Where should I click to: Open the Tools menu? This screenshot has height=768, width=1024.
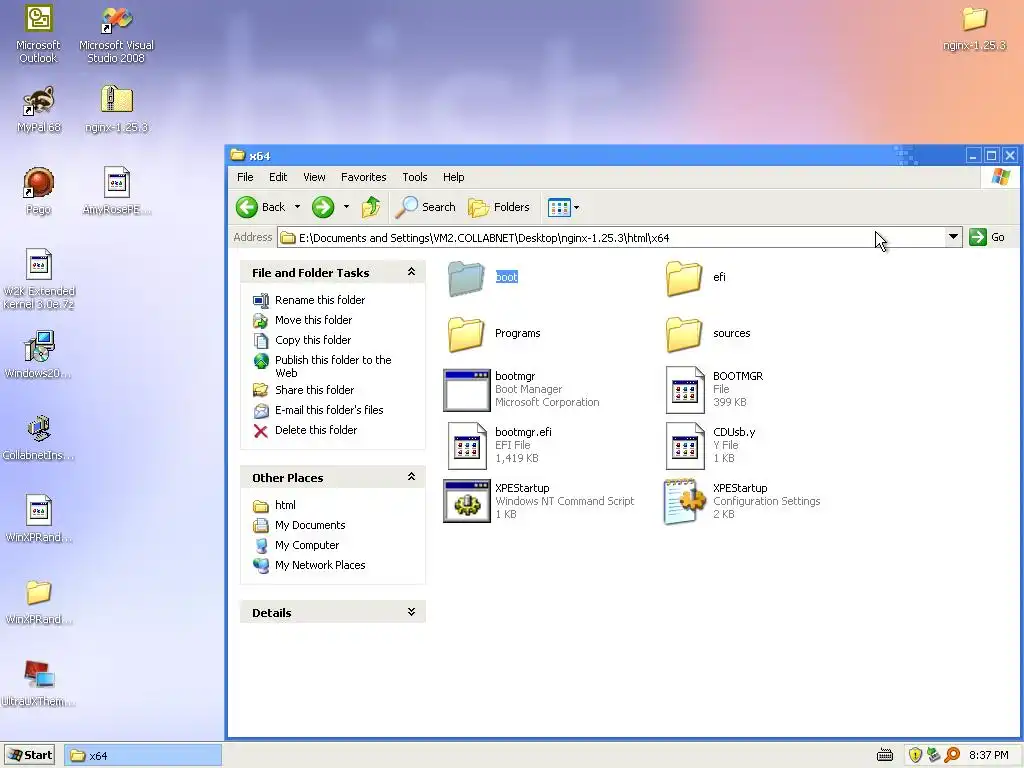pyautogui.click(x=415, y=177)
